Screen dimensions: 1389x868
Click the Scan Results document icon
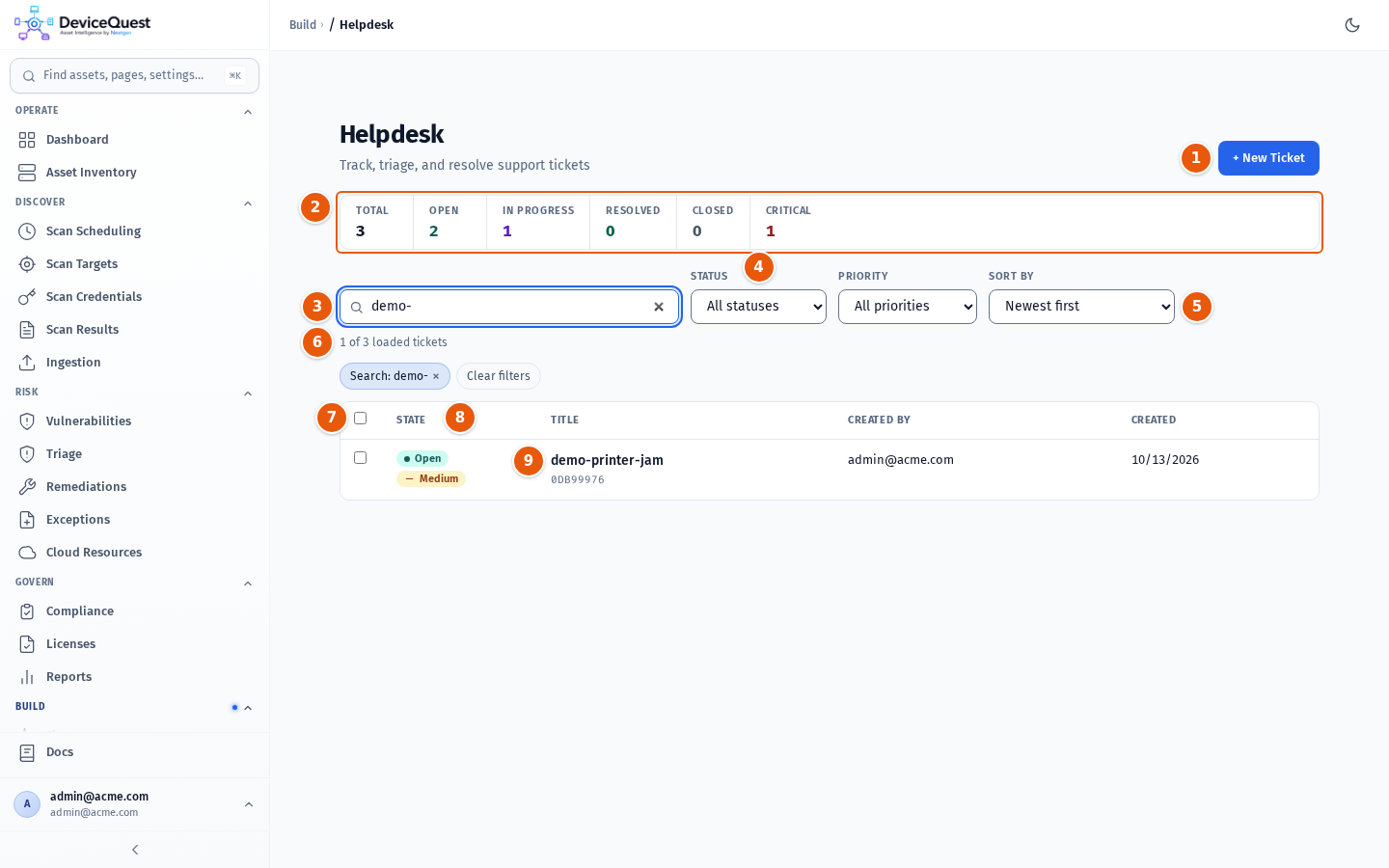coord(27,330)
